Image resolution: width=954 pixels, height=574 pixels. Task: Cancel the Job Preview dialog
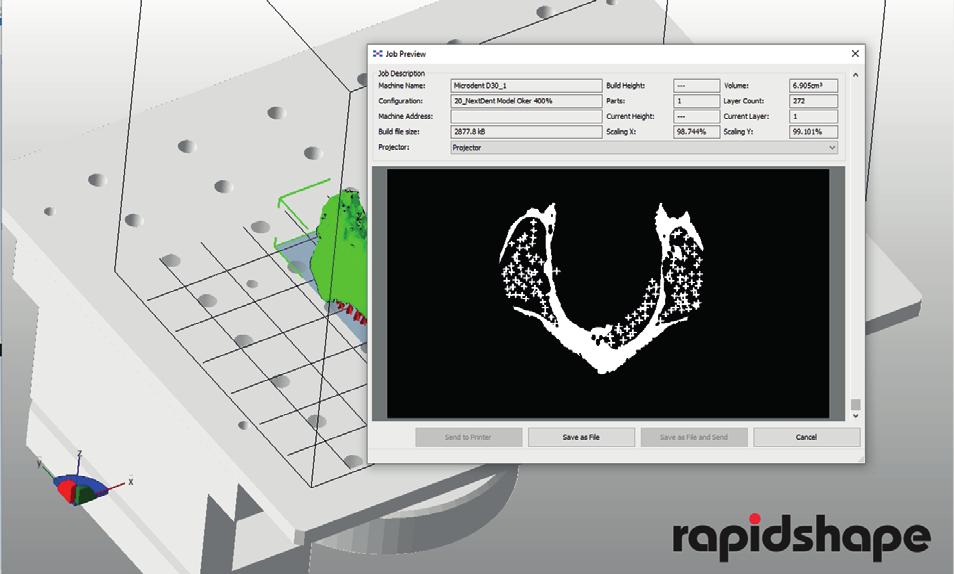(x=806, y=437)
